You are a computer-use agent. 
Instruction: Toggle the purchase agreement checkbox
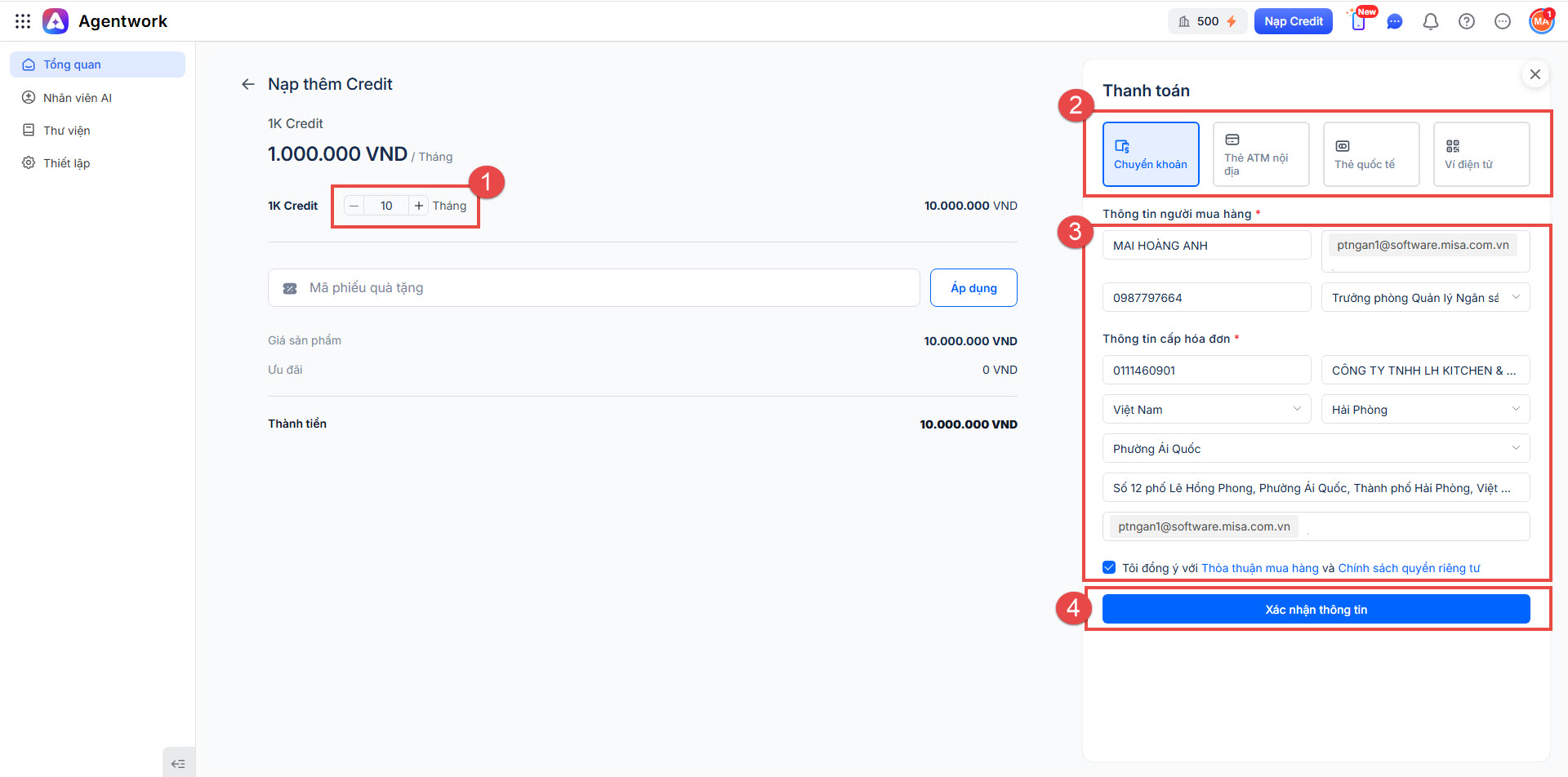tap(1109, 567)
